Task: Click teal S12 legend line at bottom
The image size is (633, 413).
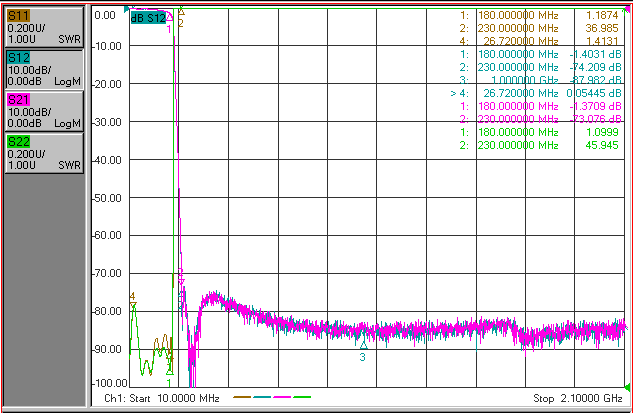Action: point(262,397)
